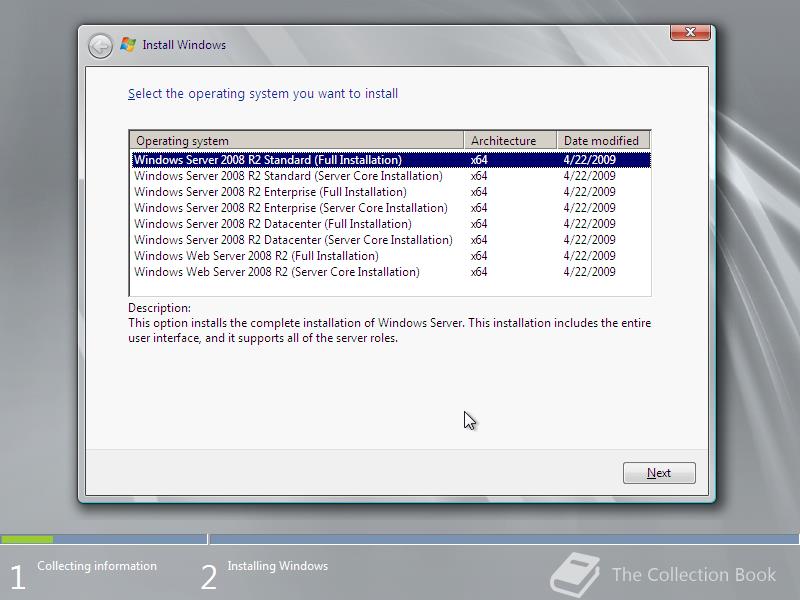This screenshot has width=800, height=600.
Task: Click x64 in the Web Server Full Installation row
Action: click(479, 256)
